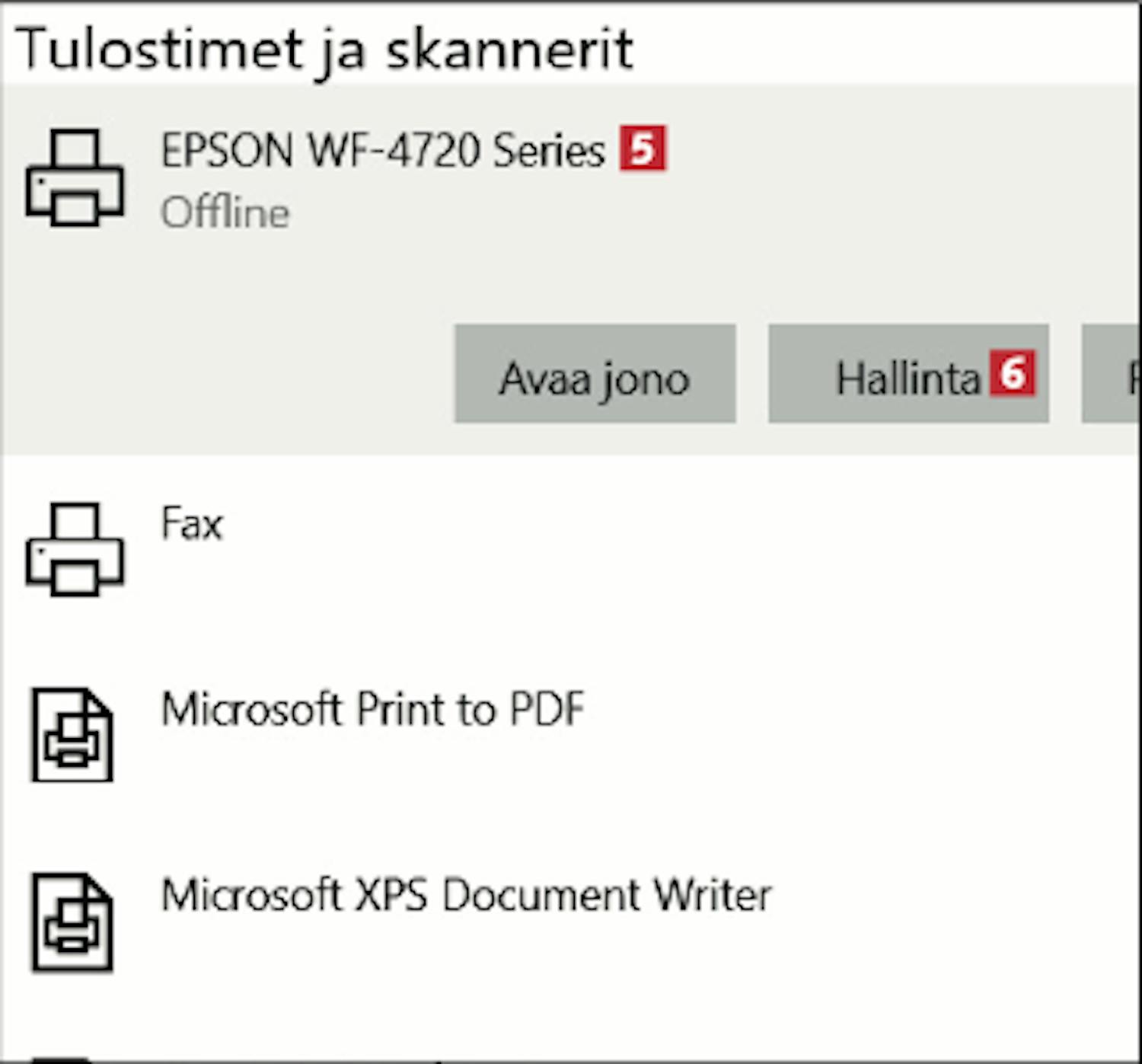Open Hallinta for the EPSON printer
The image size is (1142, 1064).
coord(908,373)
